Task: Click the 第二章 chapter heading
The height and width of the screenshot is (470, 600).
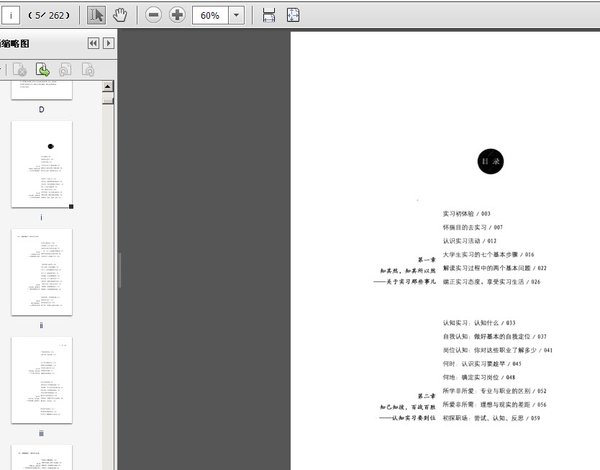Action: 427,396
